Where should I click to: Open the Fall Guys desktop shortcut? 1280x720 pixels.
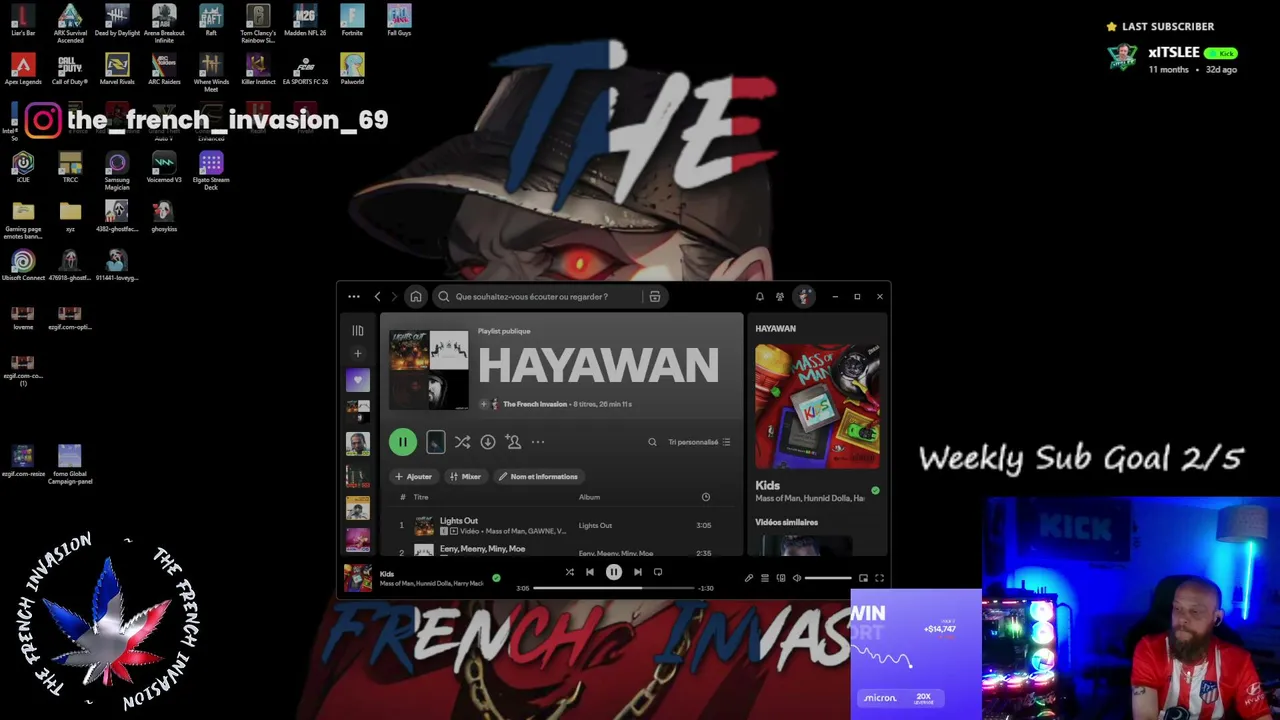(399, 20)
